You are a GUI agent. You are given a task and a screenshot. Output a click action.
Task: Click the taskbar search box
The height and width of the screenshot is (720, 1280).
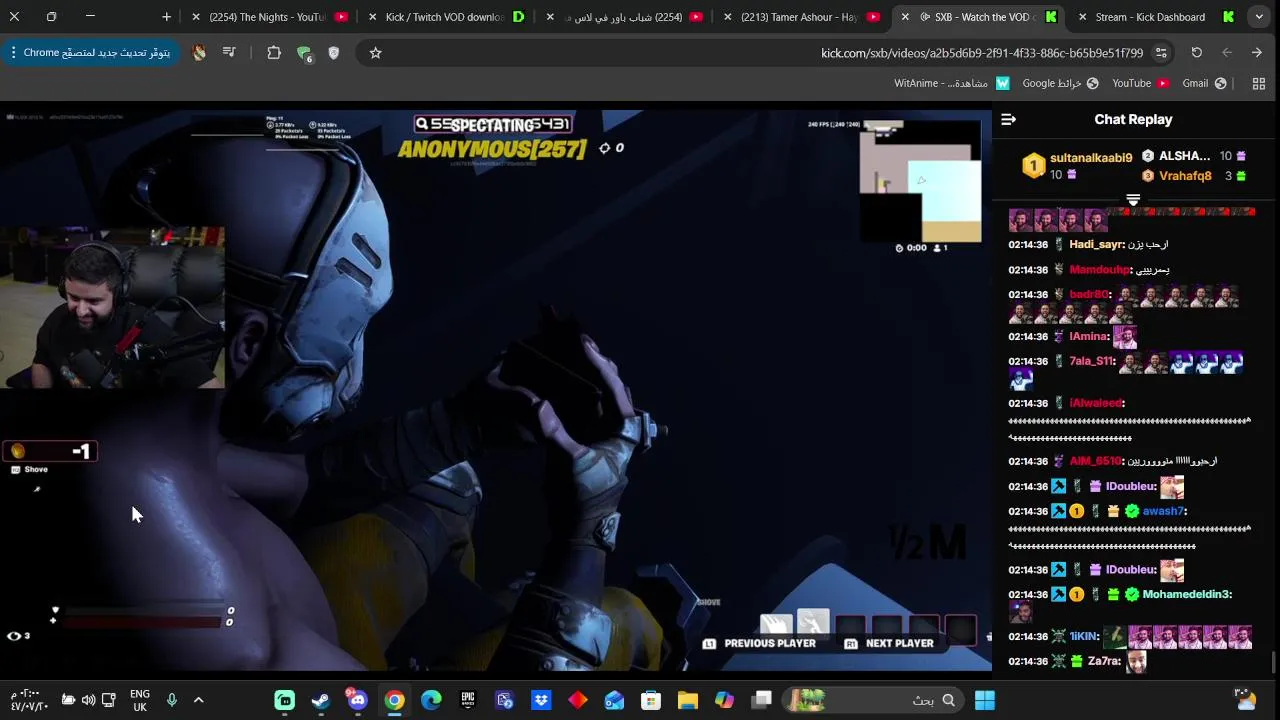click(875, 700)
